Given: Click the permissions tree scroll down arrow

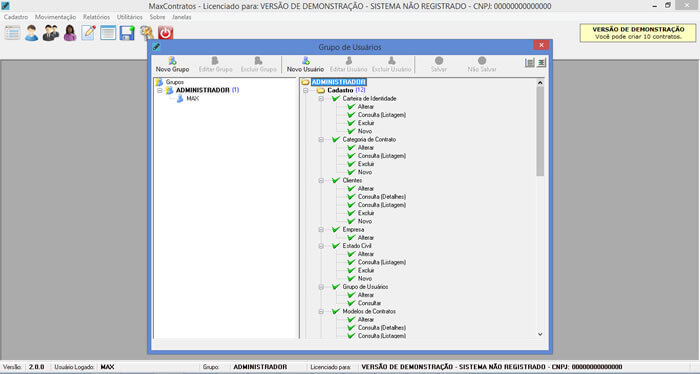Looking at the screenshot, I should [x=540, y=334].
